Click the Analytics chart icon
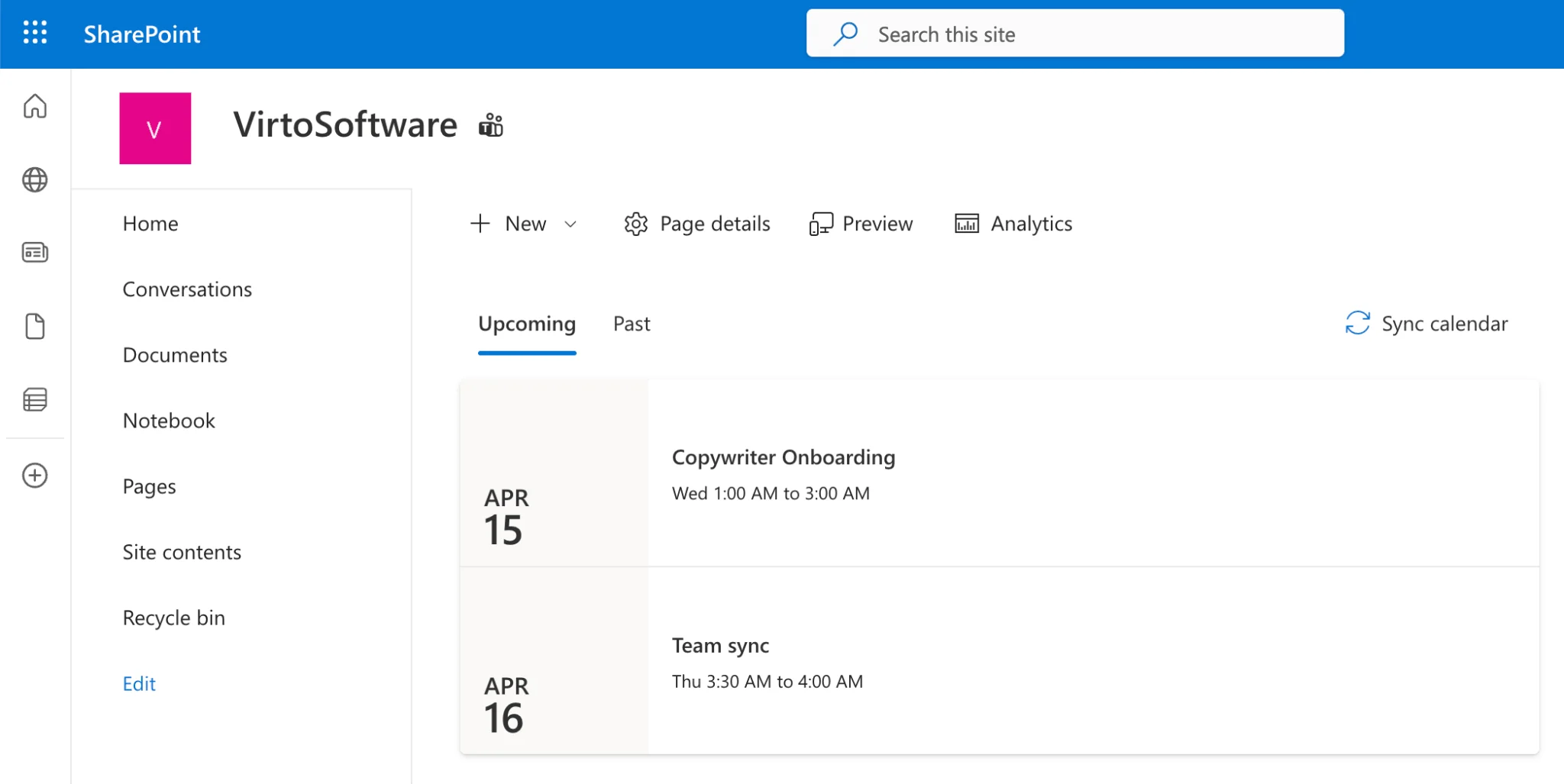 [967, 224]
